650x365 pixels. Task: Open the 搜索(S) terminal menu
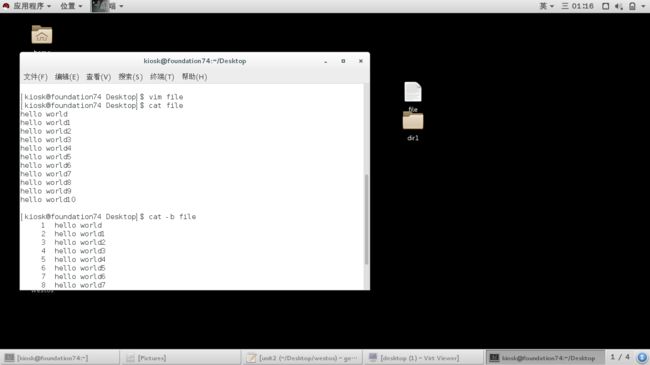click(130, 77)
